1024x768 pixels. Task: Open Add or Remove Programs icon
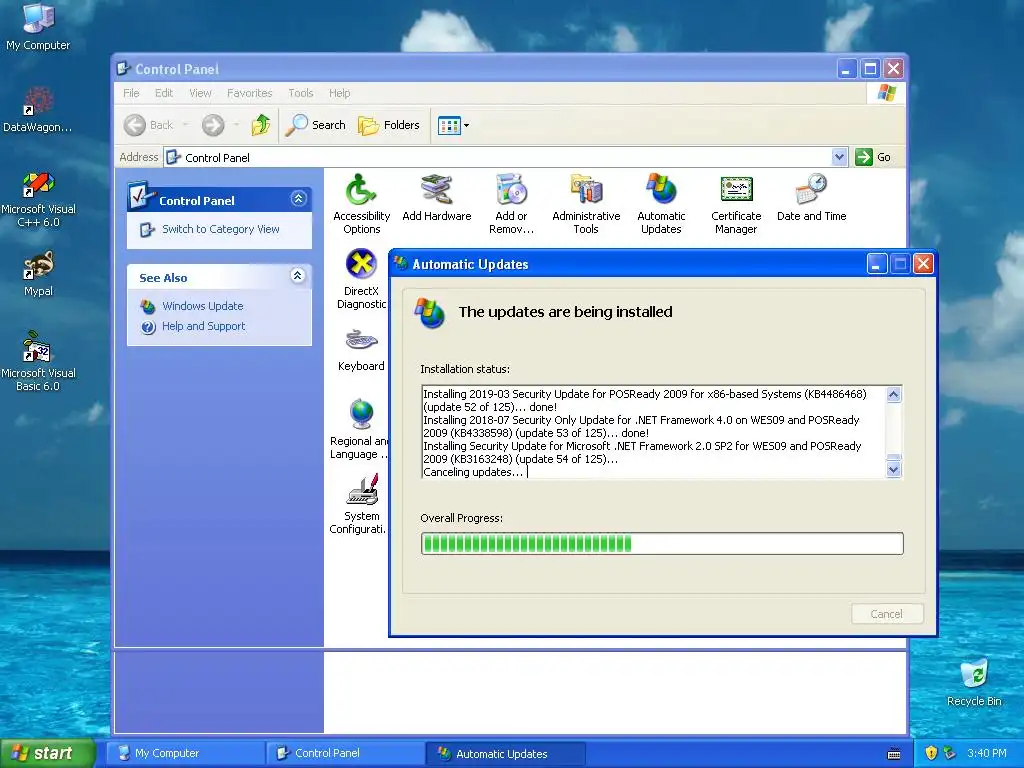[511, 203]
